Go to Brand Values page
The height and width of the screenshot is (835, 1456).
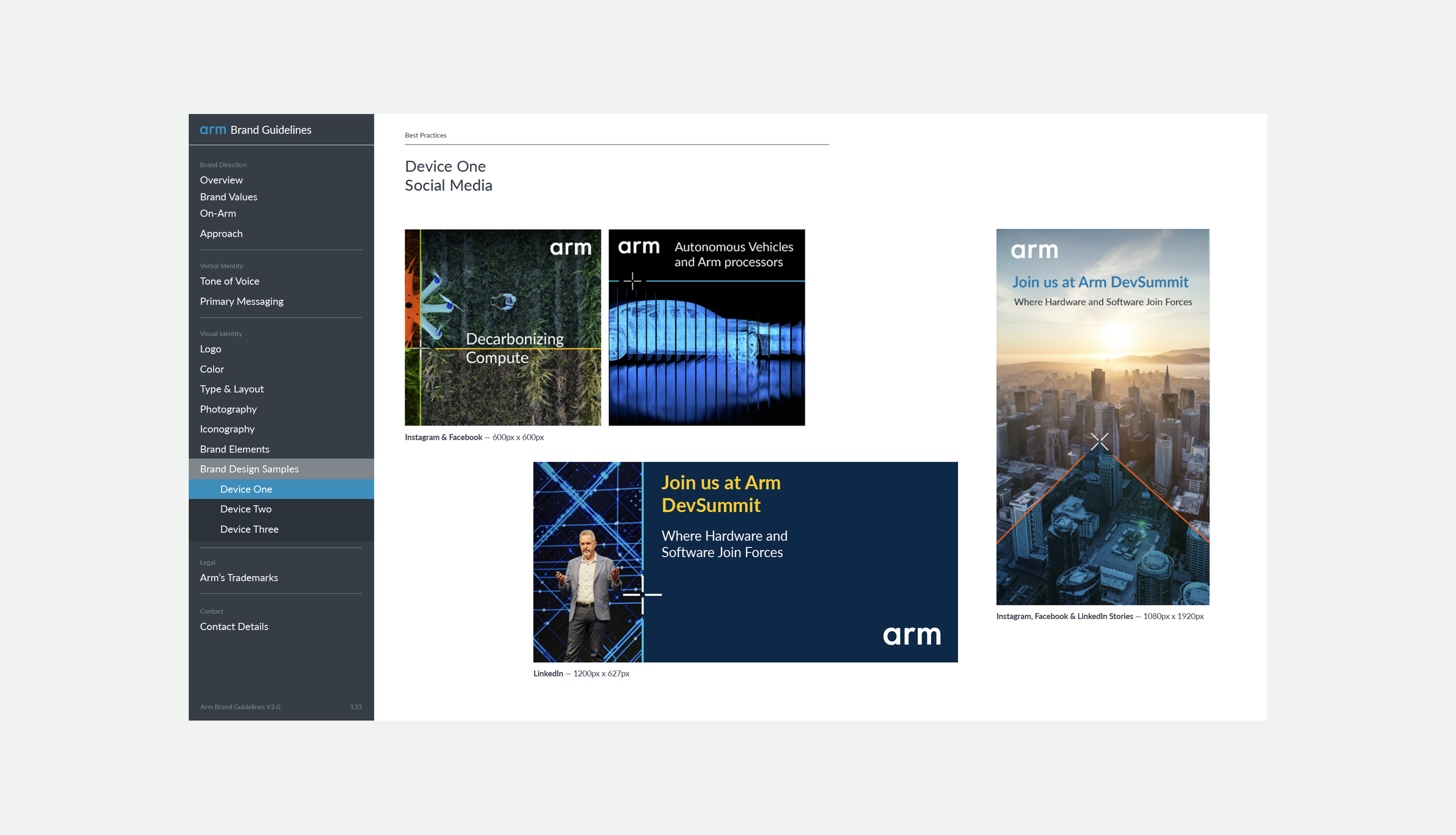[228, 197]
